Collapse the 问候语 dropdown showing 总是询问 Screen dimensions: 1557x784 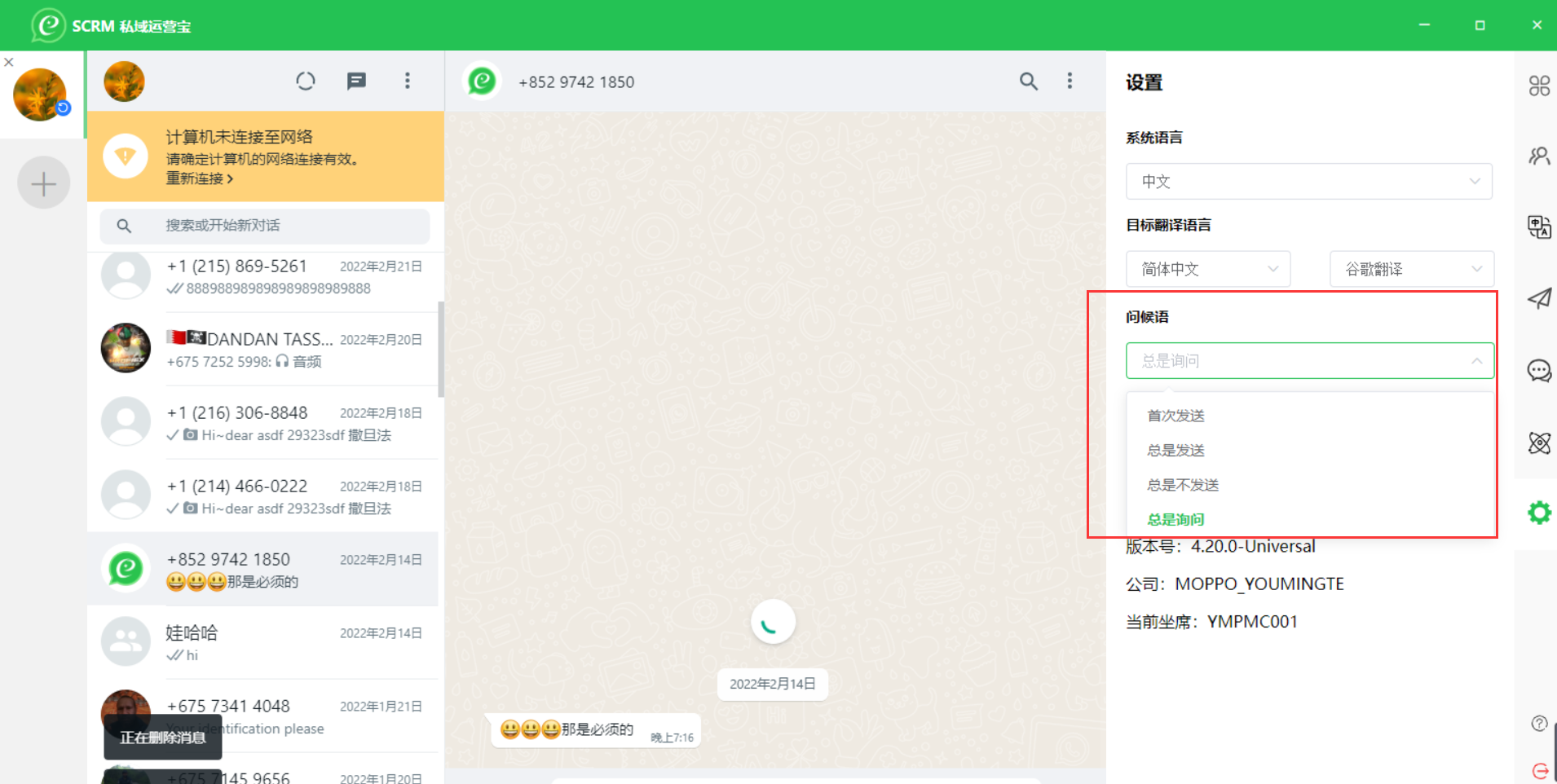pos(1310,360)
